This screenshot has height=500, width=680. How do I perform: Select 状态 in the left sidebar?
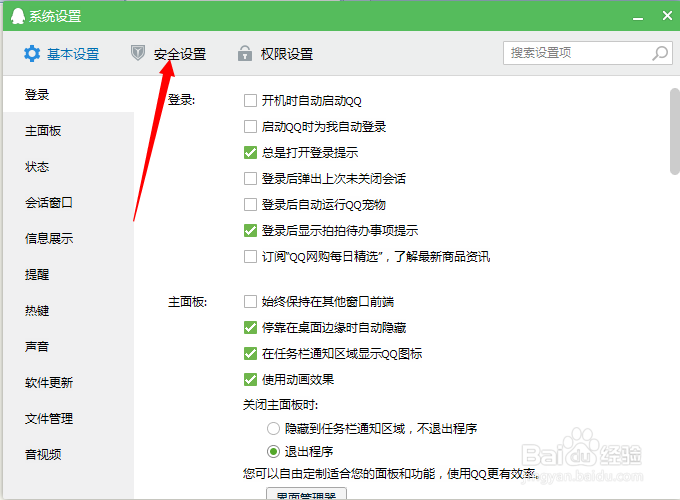tap(69, 167)
